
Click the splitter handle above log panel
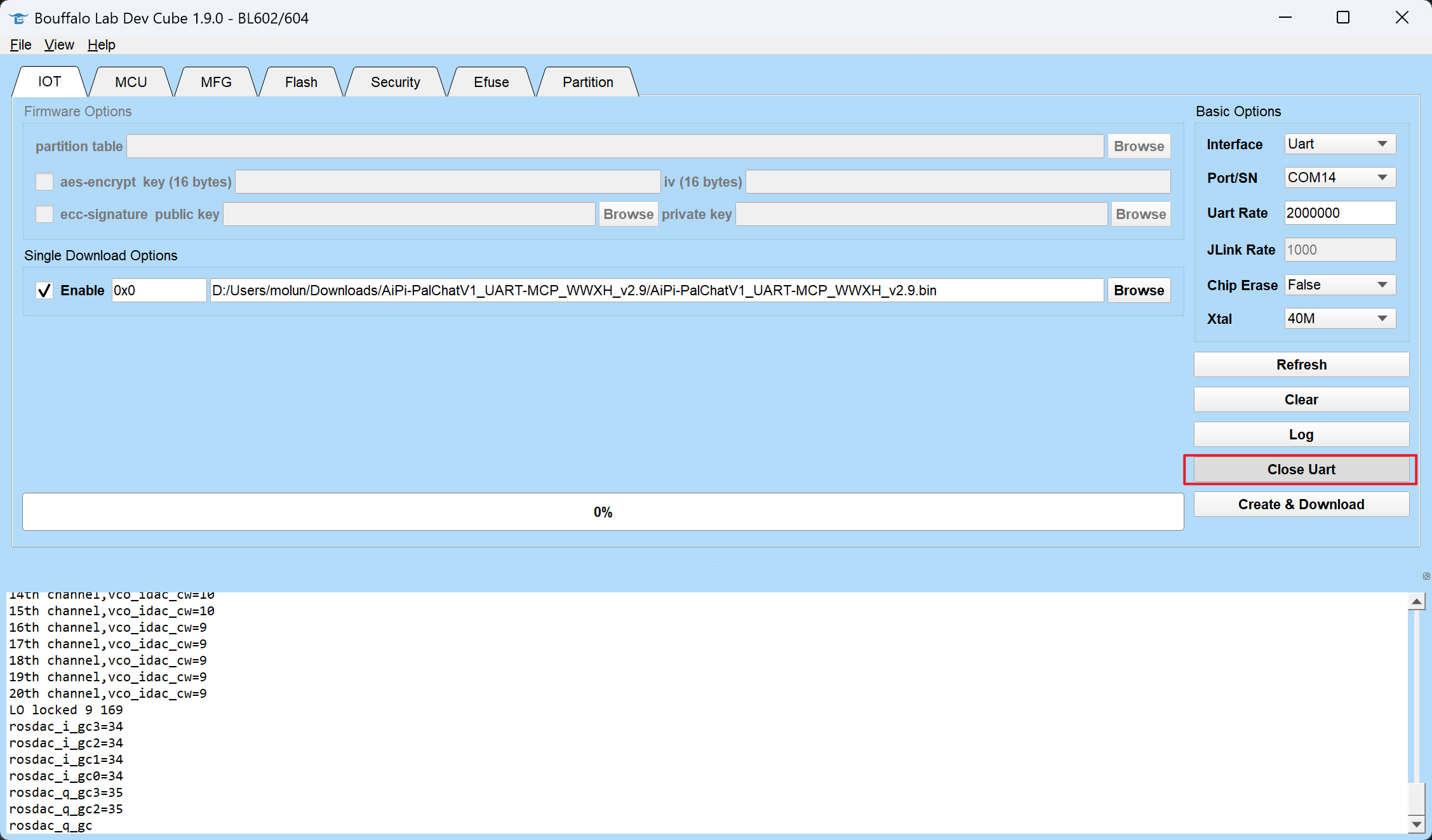pyautogui.click(x=717, y=563)
